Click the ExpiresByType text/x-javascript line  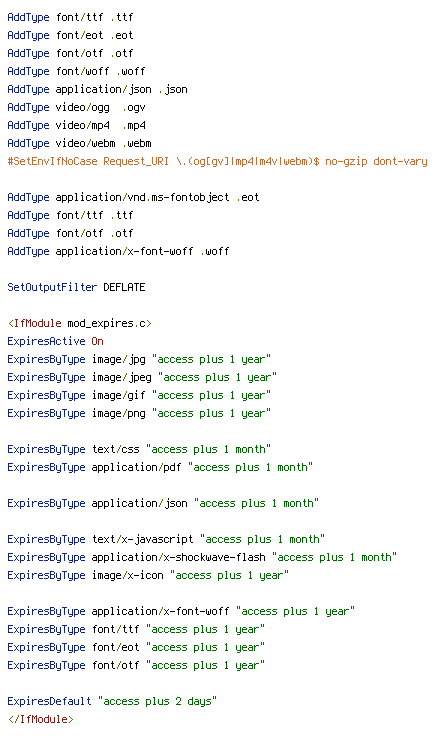tap(166, 539)
